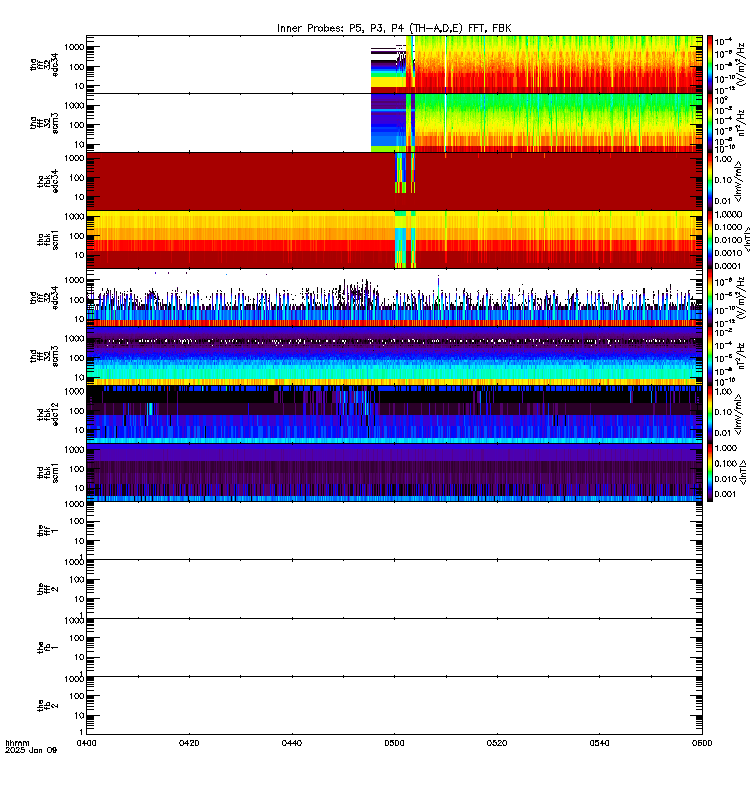The image size is (750, 800).
Task: Click the color bar beside thd fbk scm1 panel
Action: tap(709, 472)
